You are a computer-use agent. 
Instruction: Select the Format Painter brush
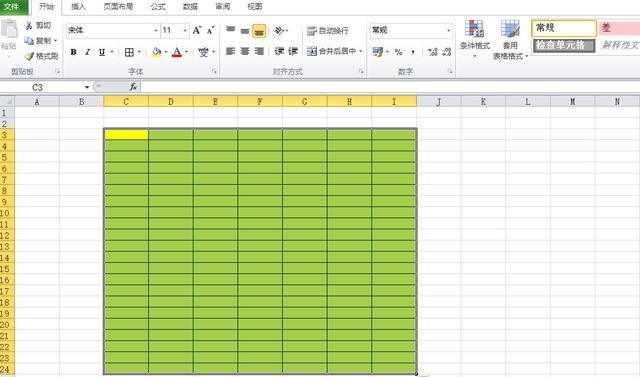tap(29, 56)
